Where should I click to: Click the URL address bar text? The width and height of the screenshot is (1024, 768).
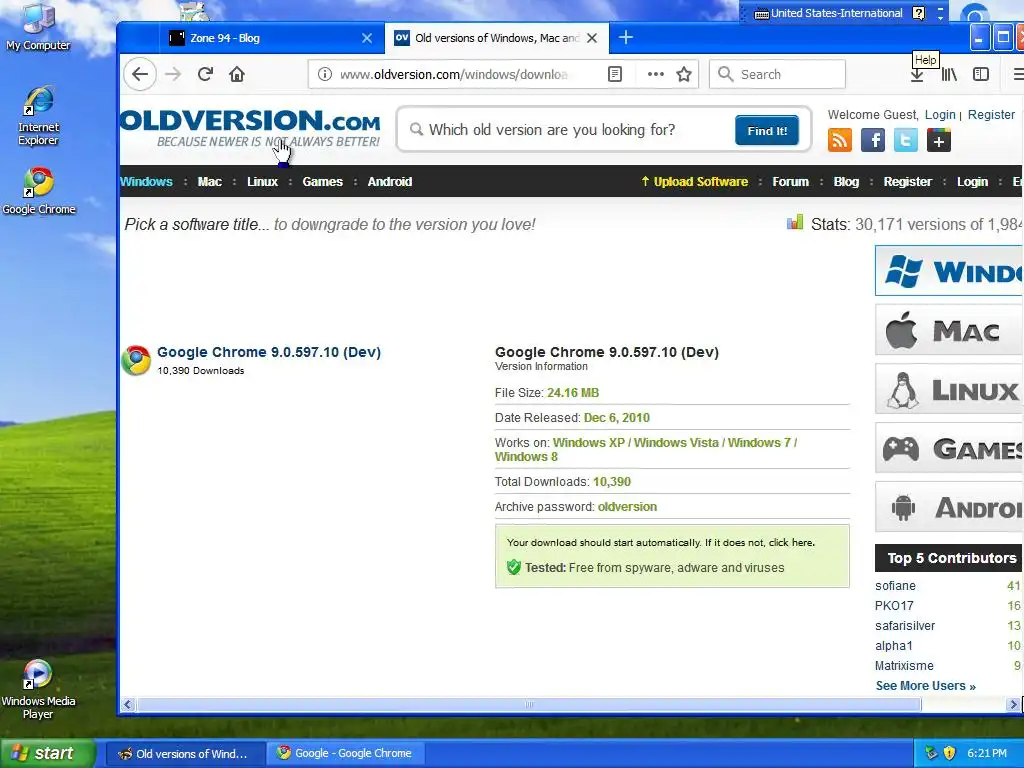pyautogui.click(x=454, y=74)
